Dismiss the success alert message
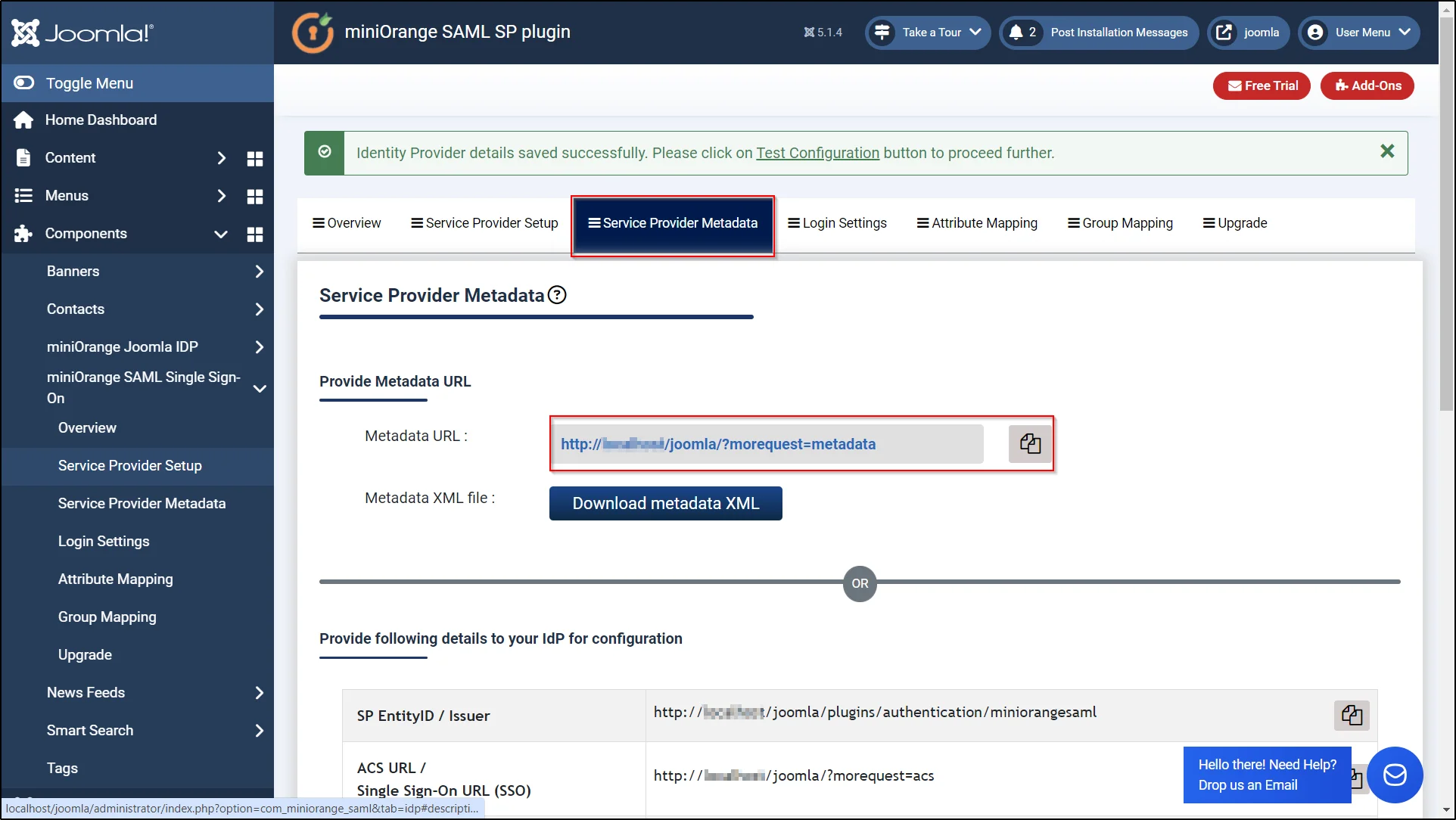The width and height of the screenshot is (1456, 820). coord(1387,151)
